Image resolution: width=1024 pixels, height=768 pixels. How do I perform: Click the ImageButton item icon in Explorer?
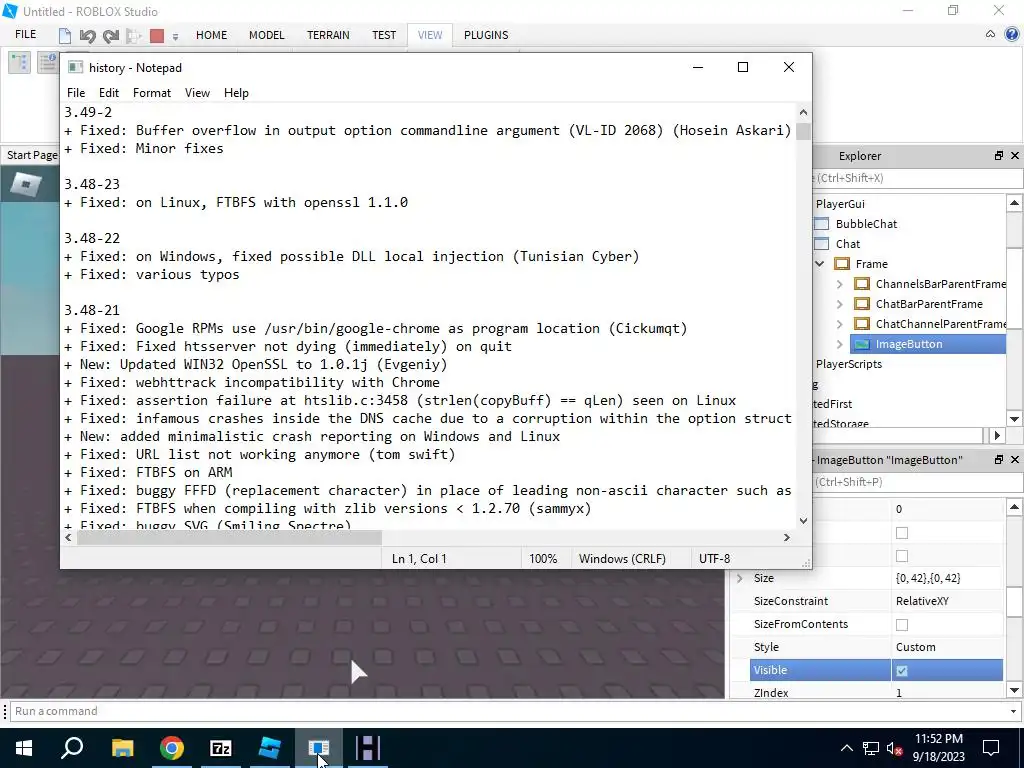click(x=862, y=344)
